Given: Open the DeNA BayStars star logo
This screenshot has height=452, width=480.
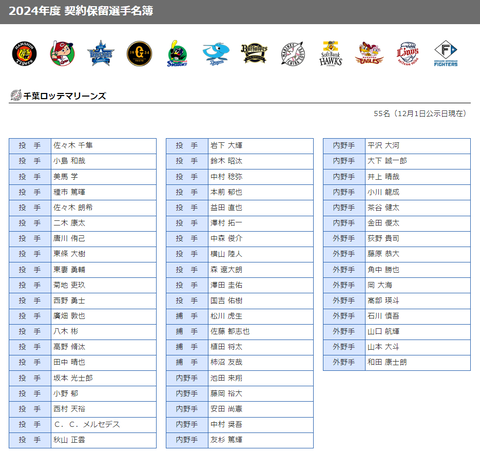Looking at the screenshot, I should pyautogui.click(x=101, y=53).
